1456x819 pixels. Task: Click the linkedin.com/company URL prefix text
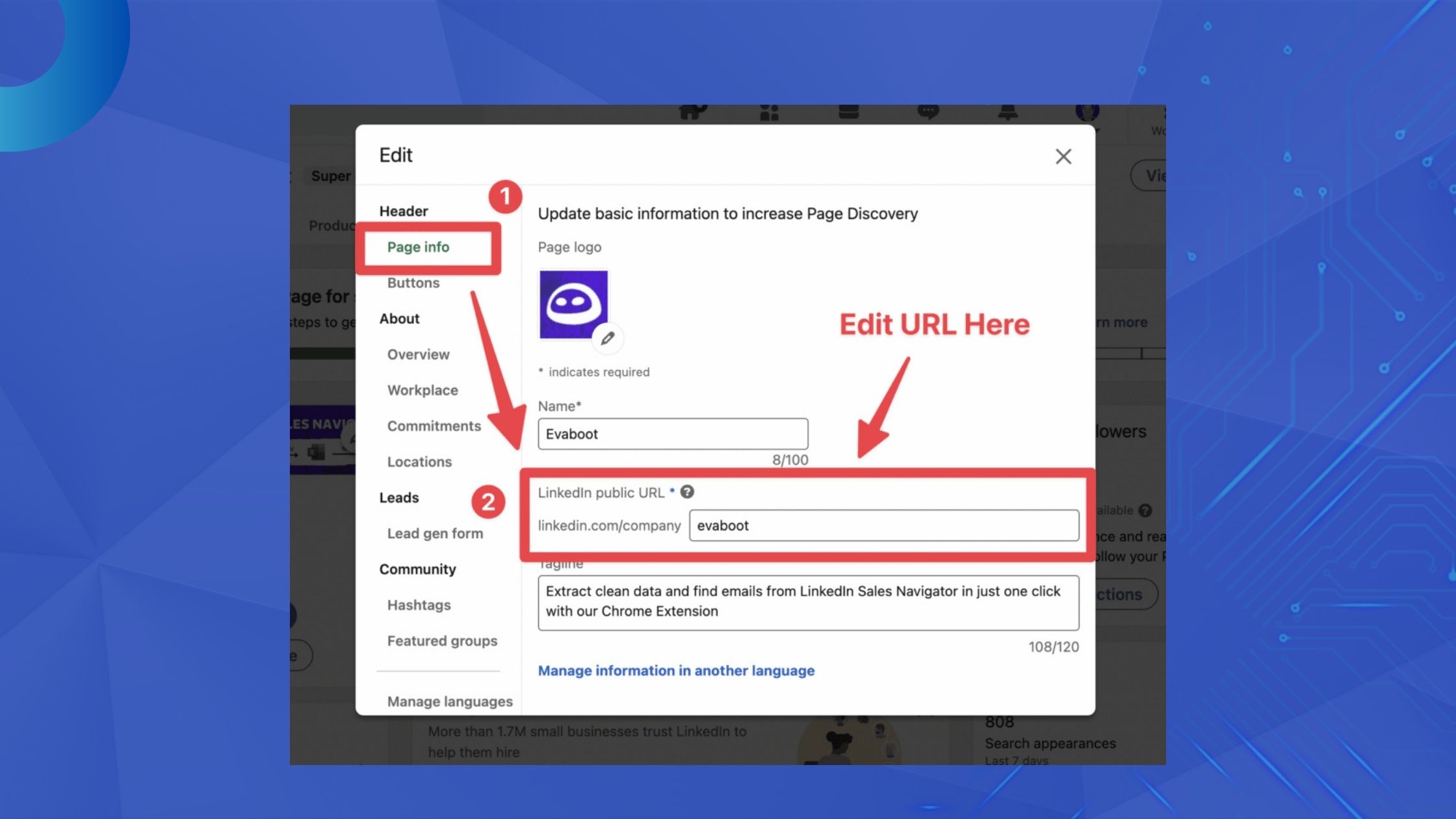pyautogui.click(x=609, y=525)
